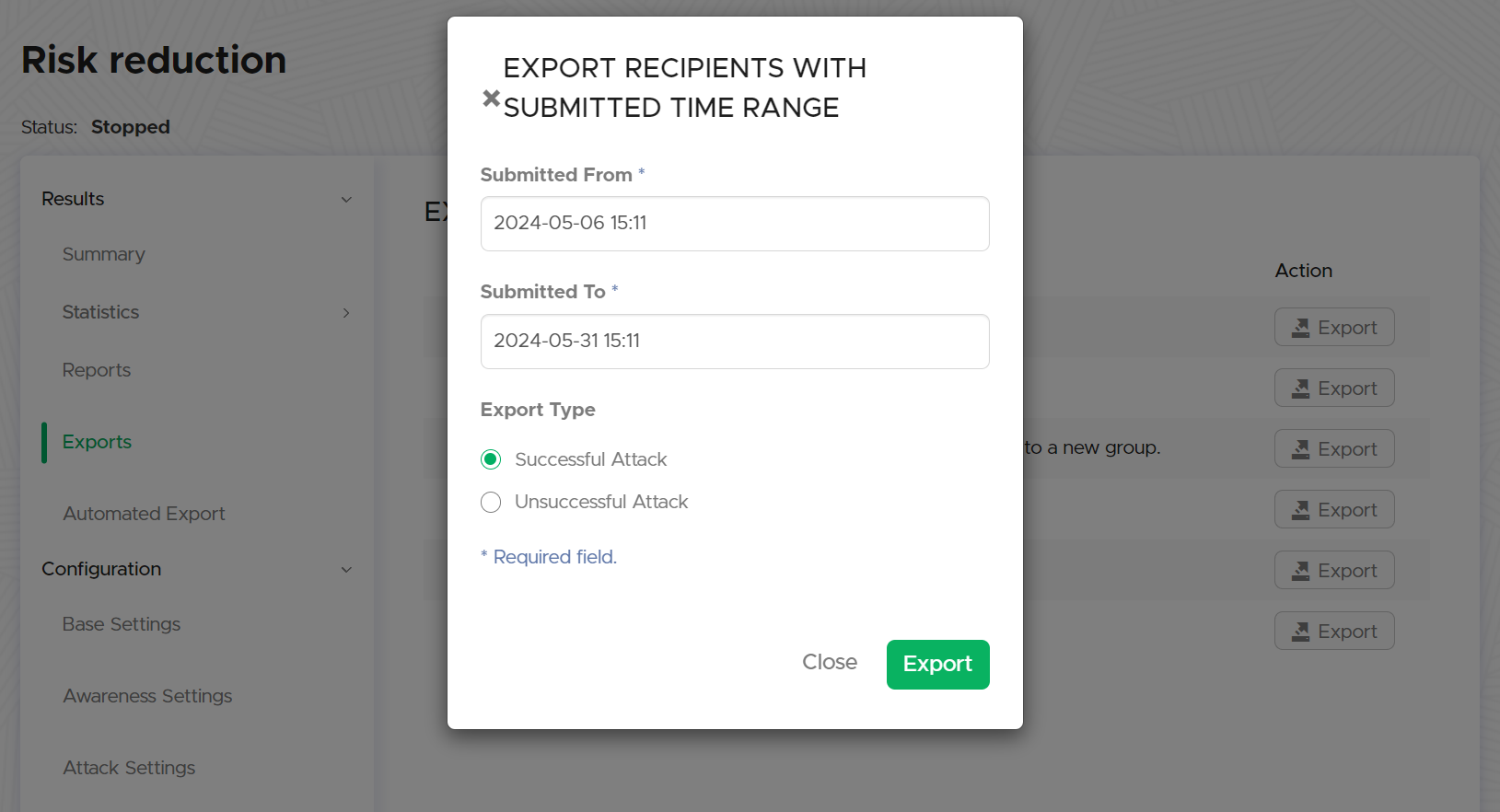
Task: Click the first Export button under Action
Action: pyautogui.click(x=1334, y=327)
